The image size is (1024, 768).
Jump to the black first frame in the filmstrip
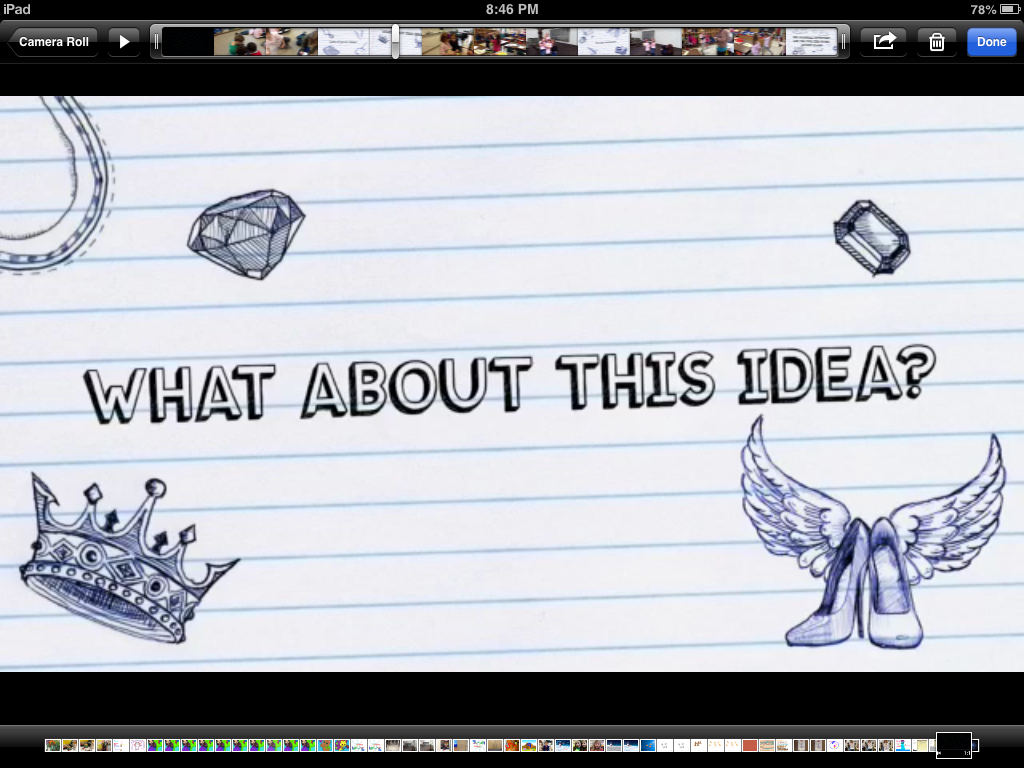188,42
